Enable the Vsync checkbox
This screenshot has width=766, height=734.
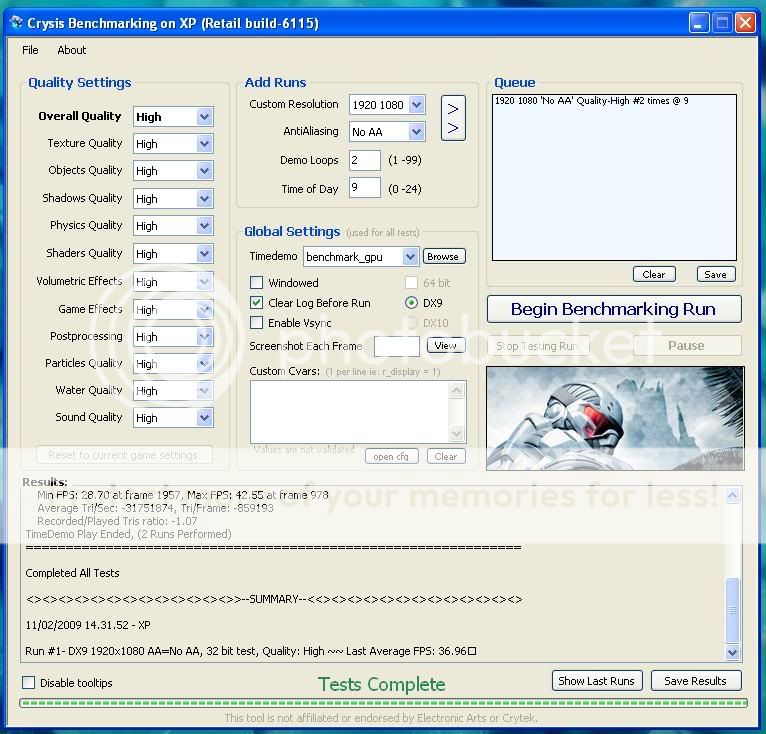click(256, 323)
